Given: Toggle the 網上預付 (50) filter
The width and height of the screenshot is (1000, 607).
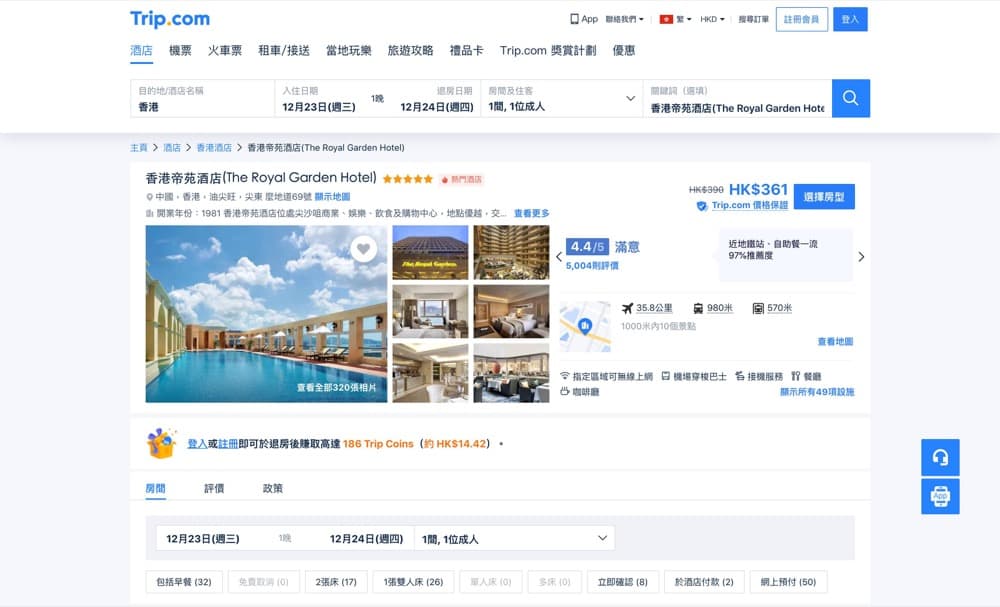Looking at the screenshot, I should point(788,581).
